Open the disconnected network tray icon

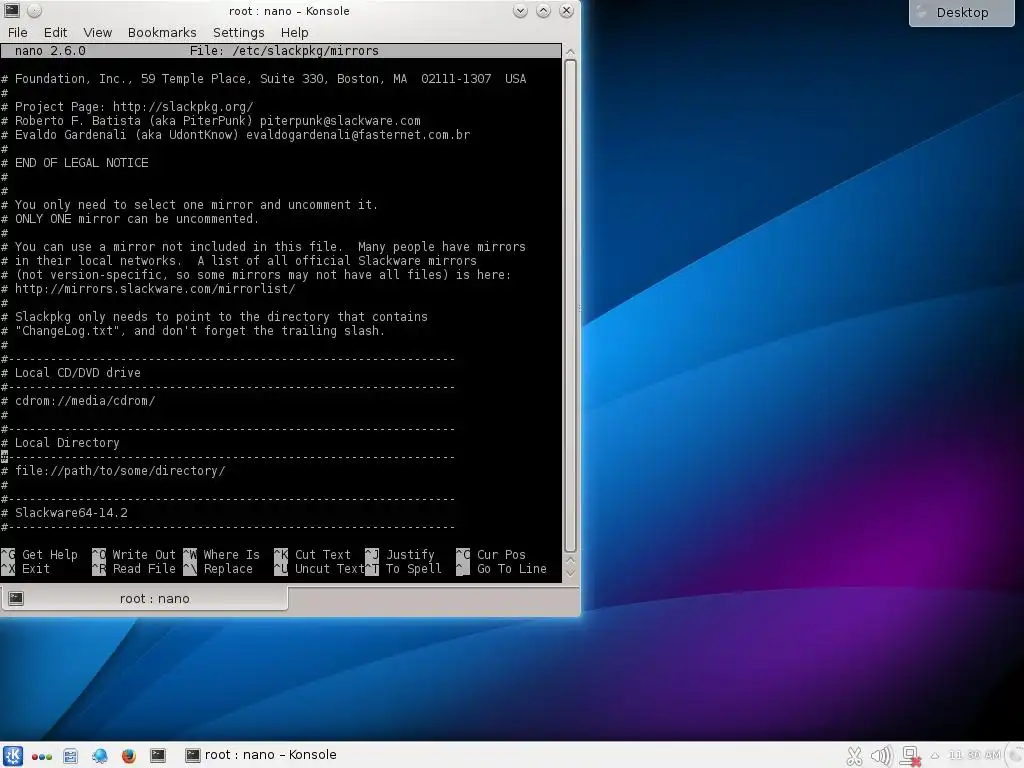click(x=910, y=756)
